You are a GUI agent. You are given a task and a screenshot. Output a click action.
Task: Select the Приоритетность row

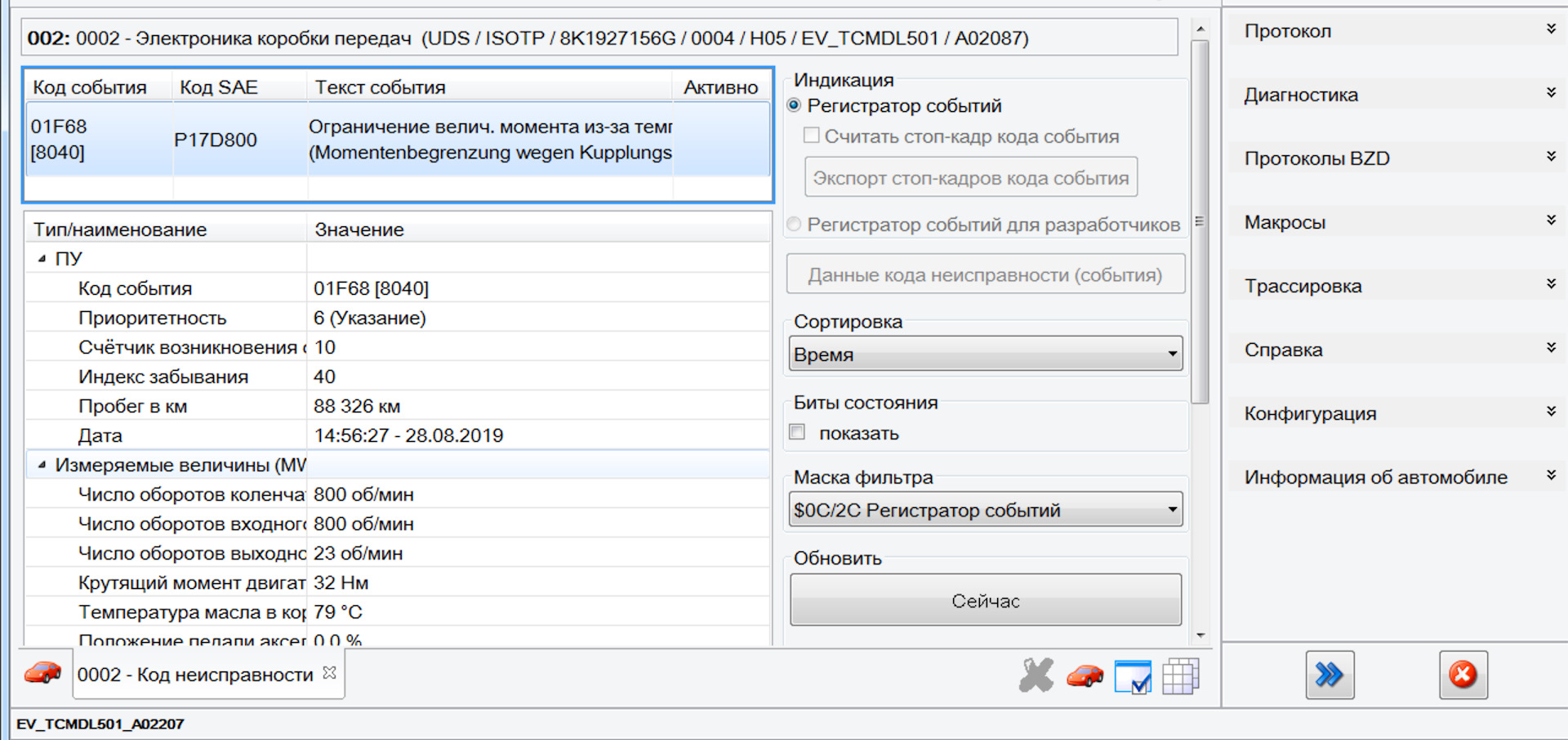coord(398,318)
